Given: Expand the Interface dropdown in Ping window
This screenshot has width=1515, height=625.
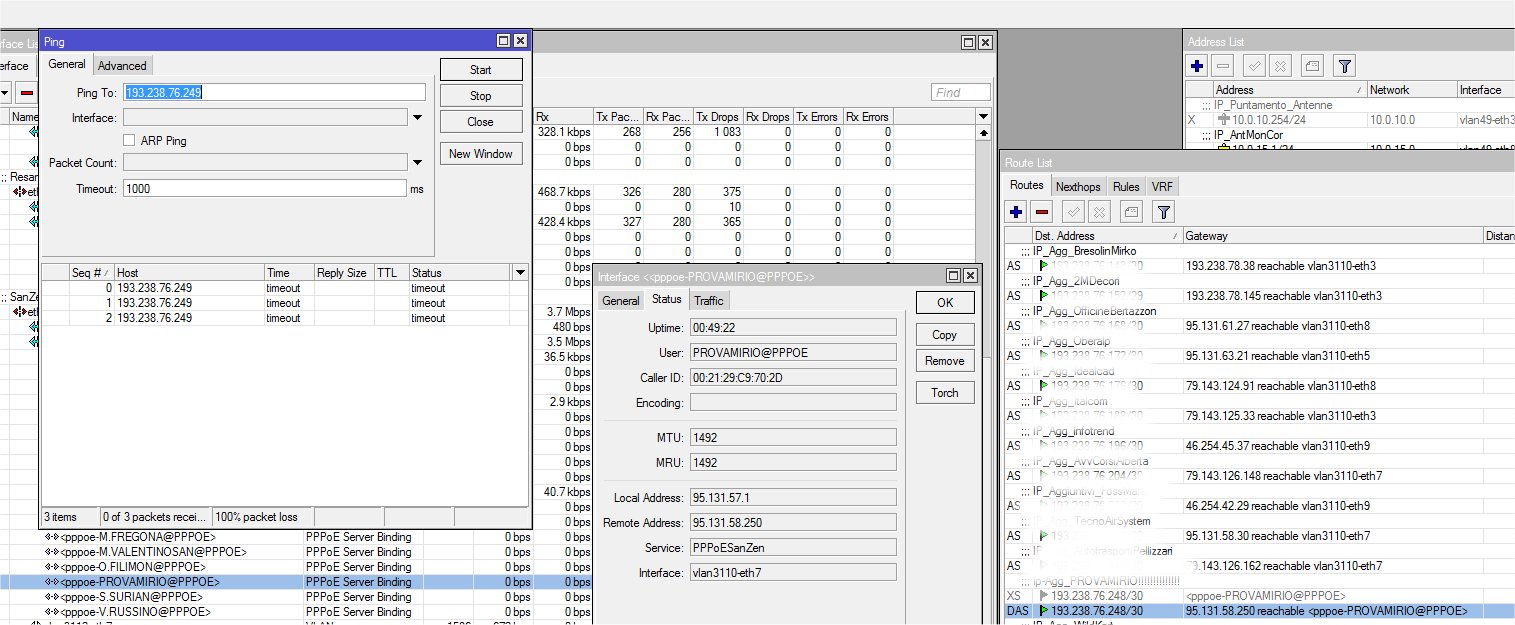Looking at the screenshot, I should click(416, 118).
